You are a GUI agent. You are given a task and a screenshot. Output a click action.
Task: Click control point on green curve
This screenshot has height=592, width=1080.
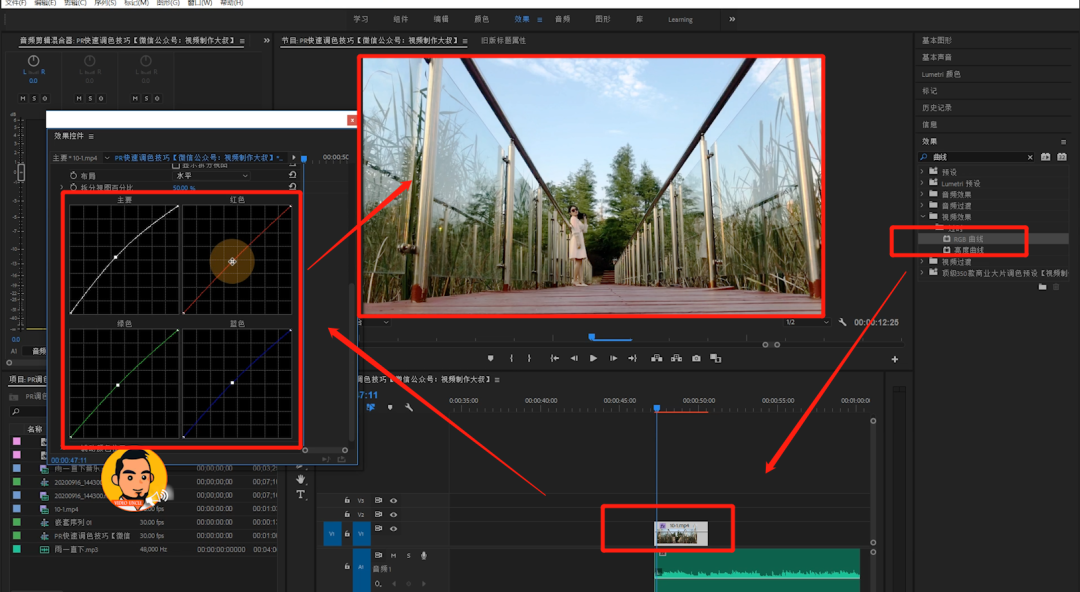click(x=118, y=385)
